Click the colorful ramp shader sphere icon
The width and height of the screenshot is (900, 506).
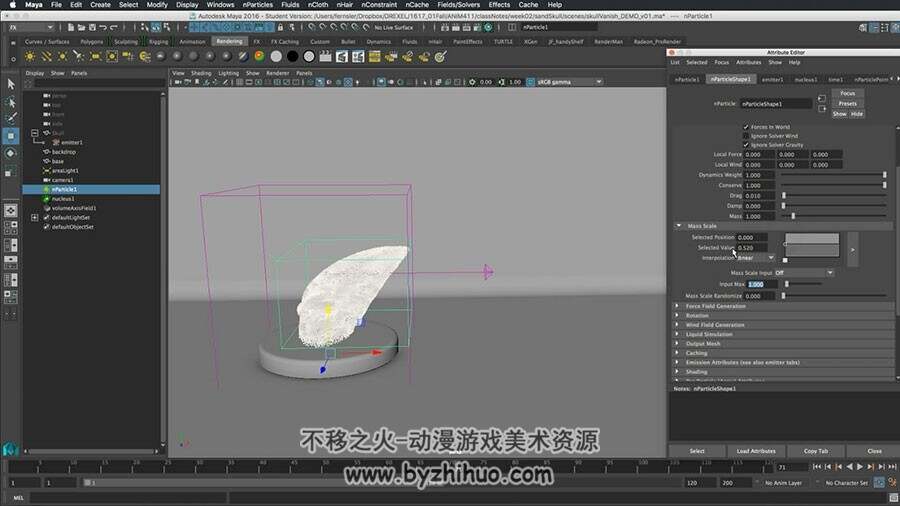[259, 56]
